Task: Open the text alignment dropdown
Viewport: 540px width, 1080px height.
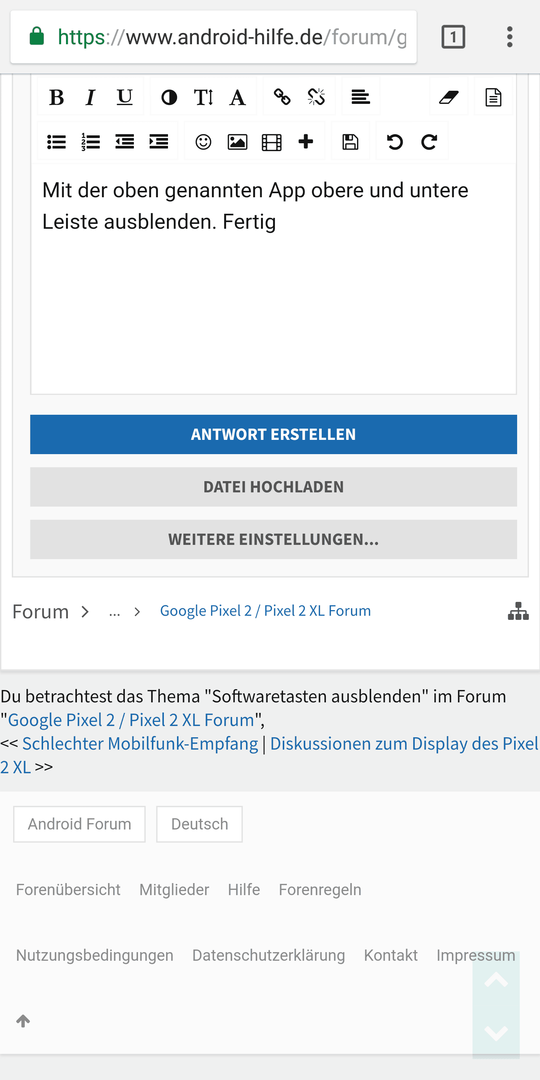Action: [x=360, y=97]
